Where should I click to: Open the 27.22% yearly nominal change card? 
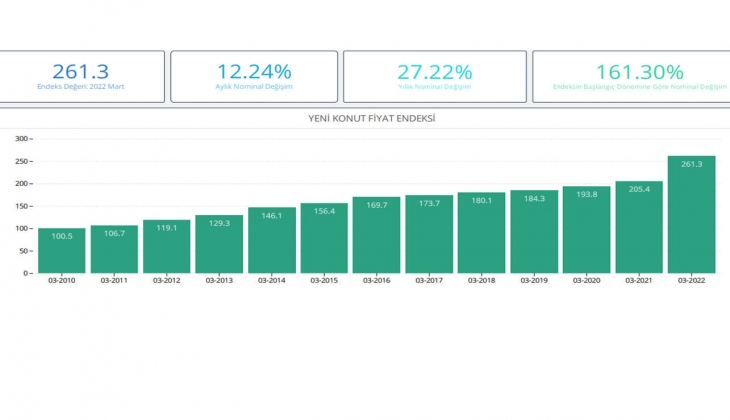click(433, 77)
